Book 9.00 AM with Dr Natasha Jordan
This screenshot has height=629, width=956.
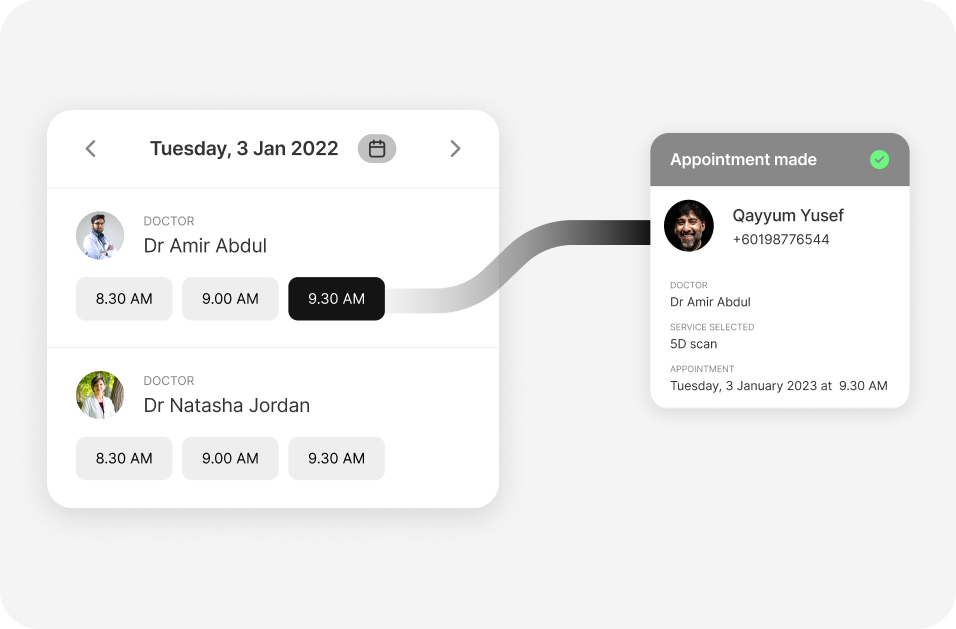230,458
